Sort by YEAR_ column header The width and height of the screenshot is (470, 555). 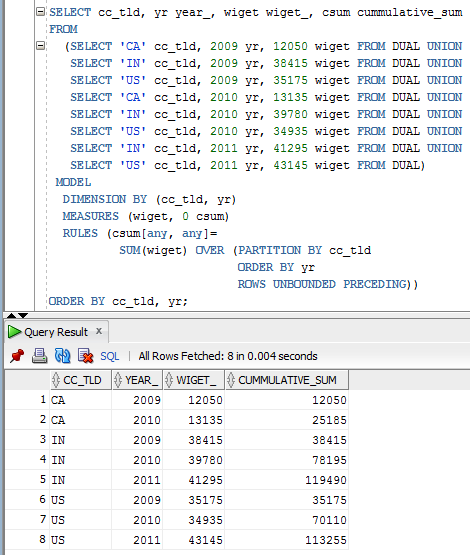(137, 380)
